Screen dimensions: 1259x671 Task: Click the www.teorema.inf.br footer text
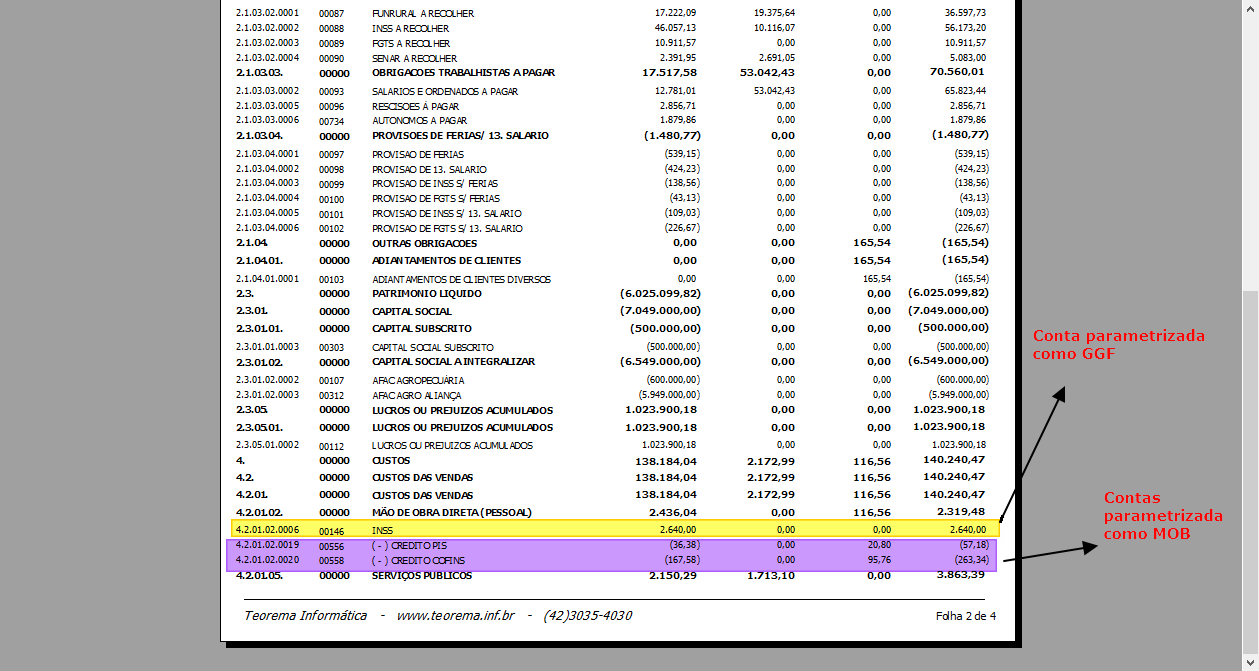pyautogui.click(x=455, y=616)
